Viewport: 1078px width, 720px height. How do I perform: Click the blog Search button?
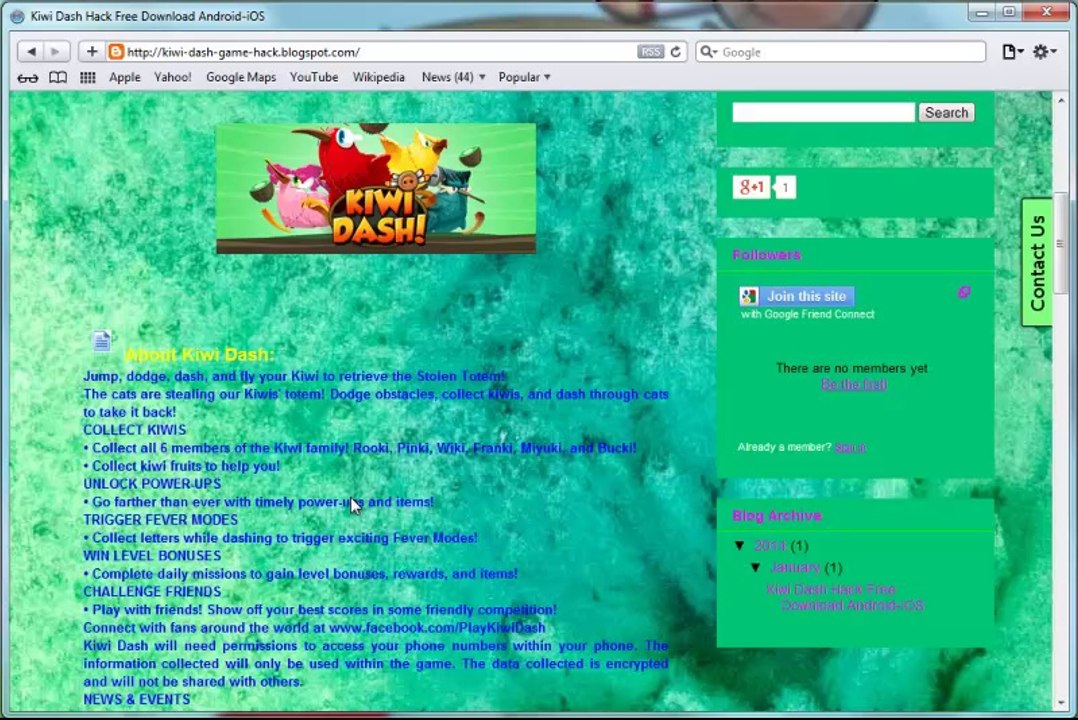pyautogui.click(x=946, y=112)
